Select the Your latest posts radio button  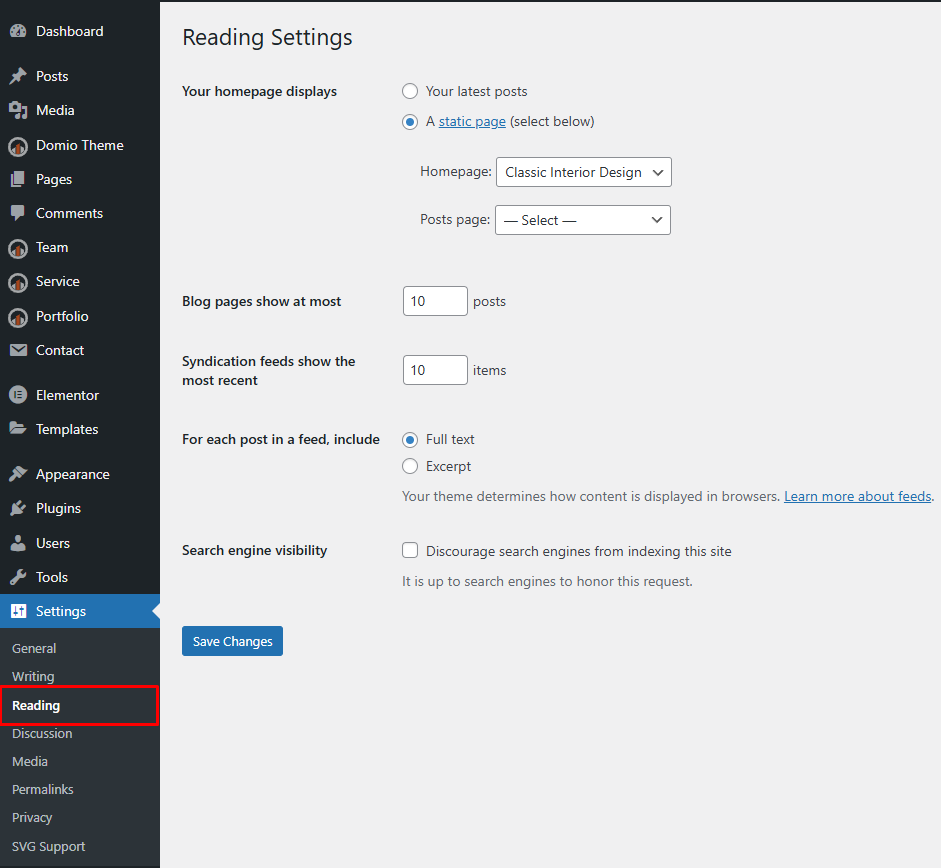tap(410, 90)
